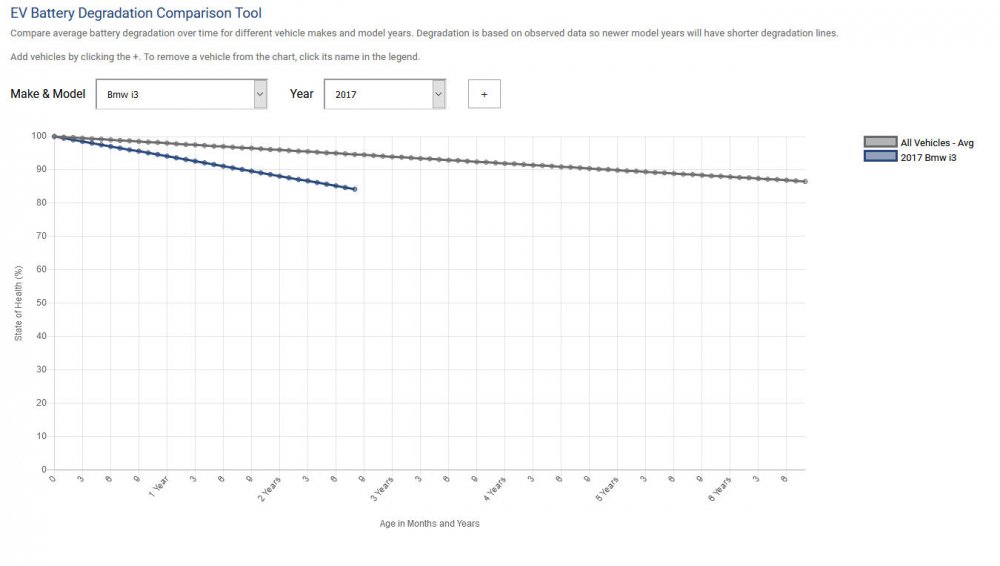Click the 5 Years x-axis label
This screenshot has height=566, width=1000.
[607, 489]
